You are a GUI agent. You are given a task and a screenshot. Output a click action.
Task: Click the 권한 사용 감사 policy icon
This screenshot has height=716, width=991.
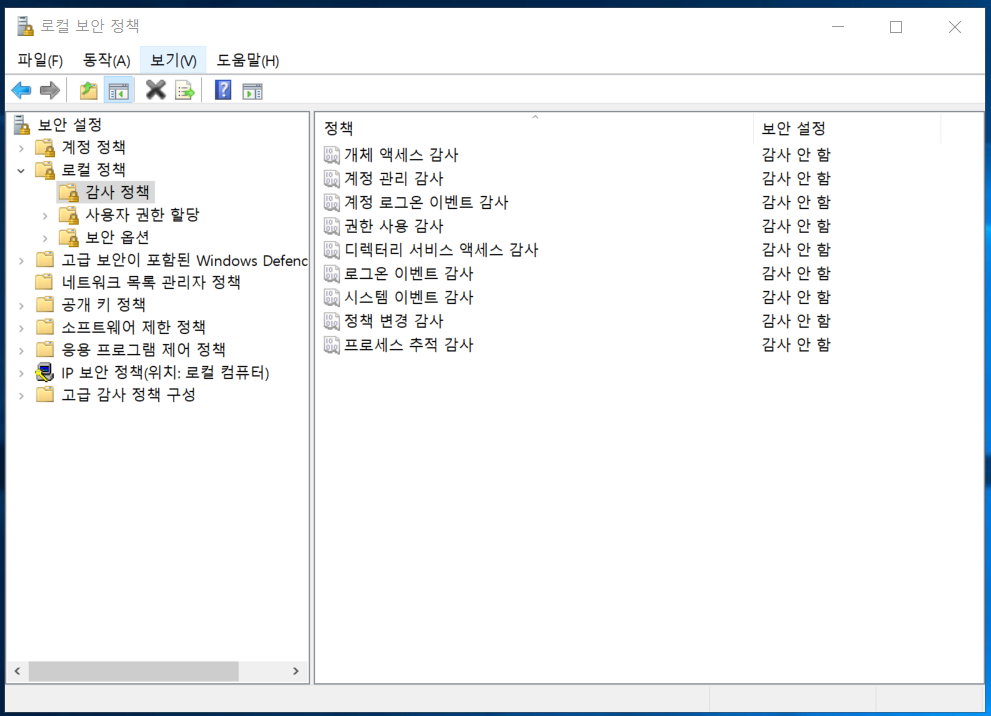pos(332,226)
